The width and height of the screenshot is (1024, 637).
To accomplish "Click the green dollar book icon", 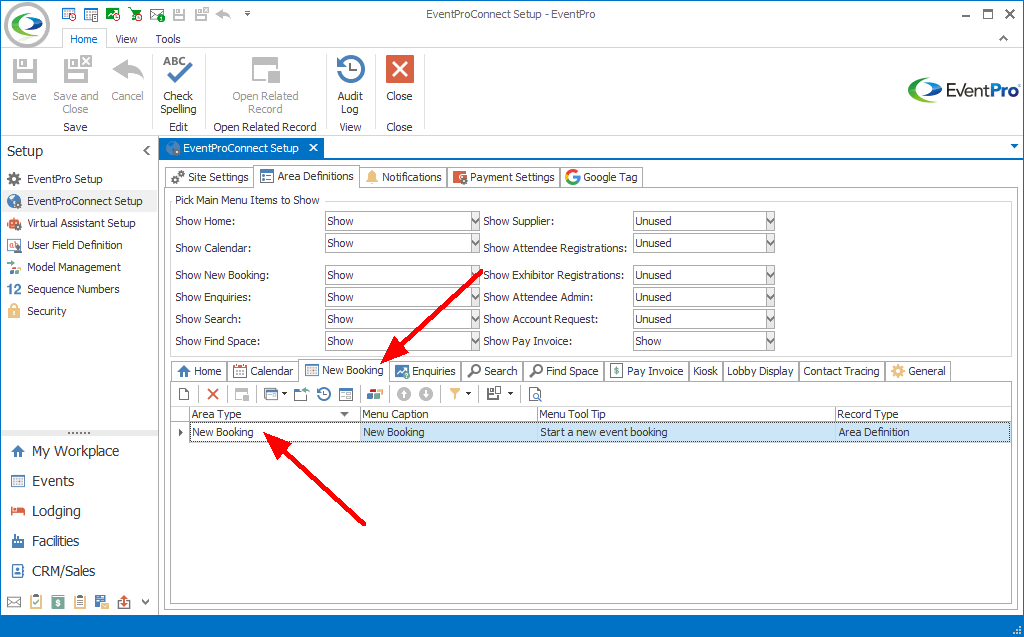I will (58, 602).
